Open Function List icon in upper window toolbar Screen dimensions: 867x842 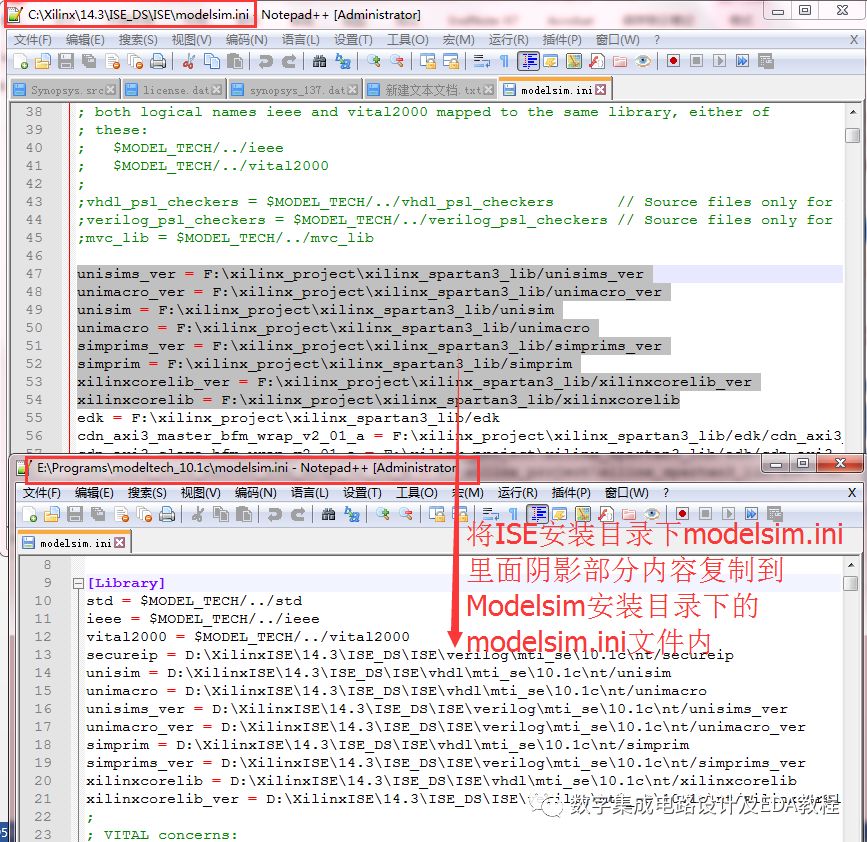pos(597,61)
